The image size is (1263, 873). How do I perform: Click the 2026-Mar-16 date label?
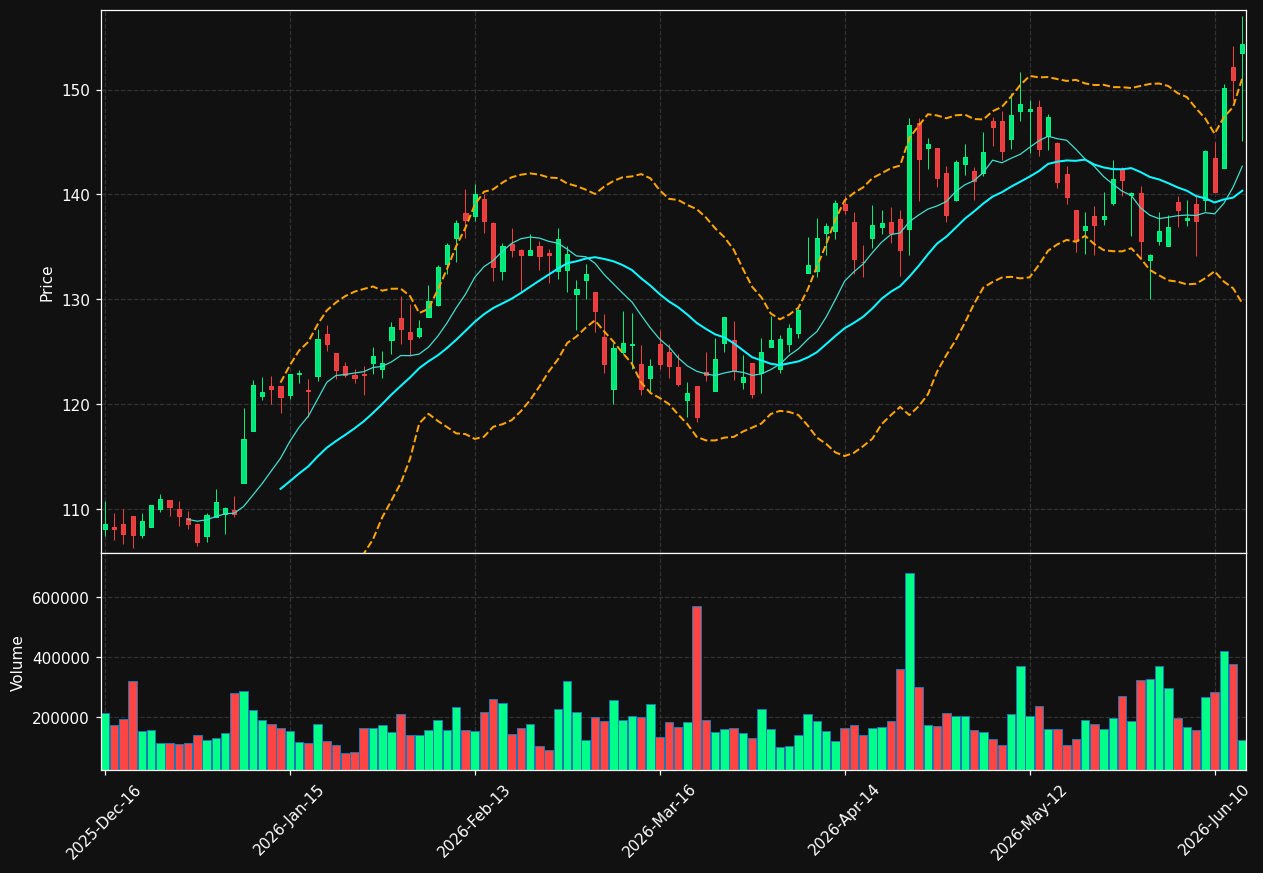click(x=660, y=822)
